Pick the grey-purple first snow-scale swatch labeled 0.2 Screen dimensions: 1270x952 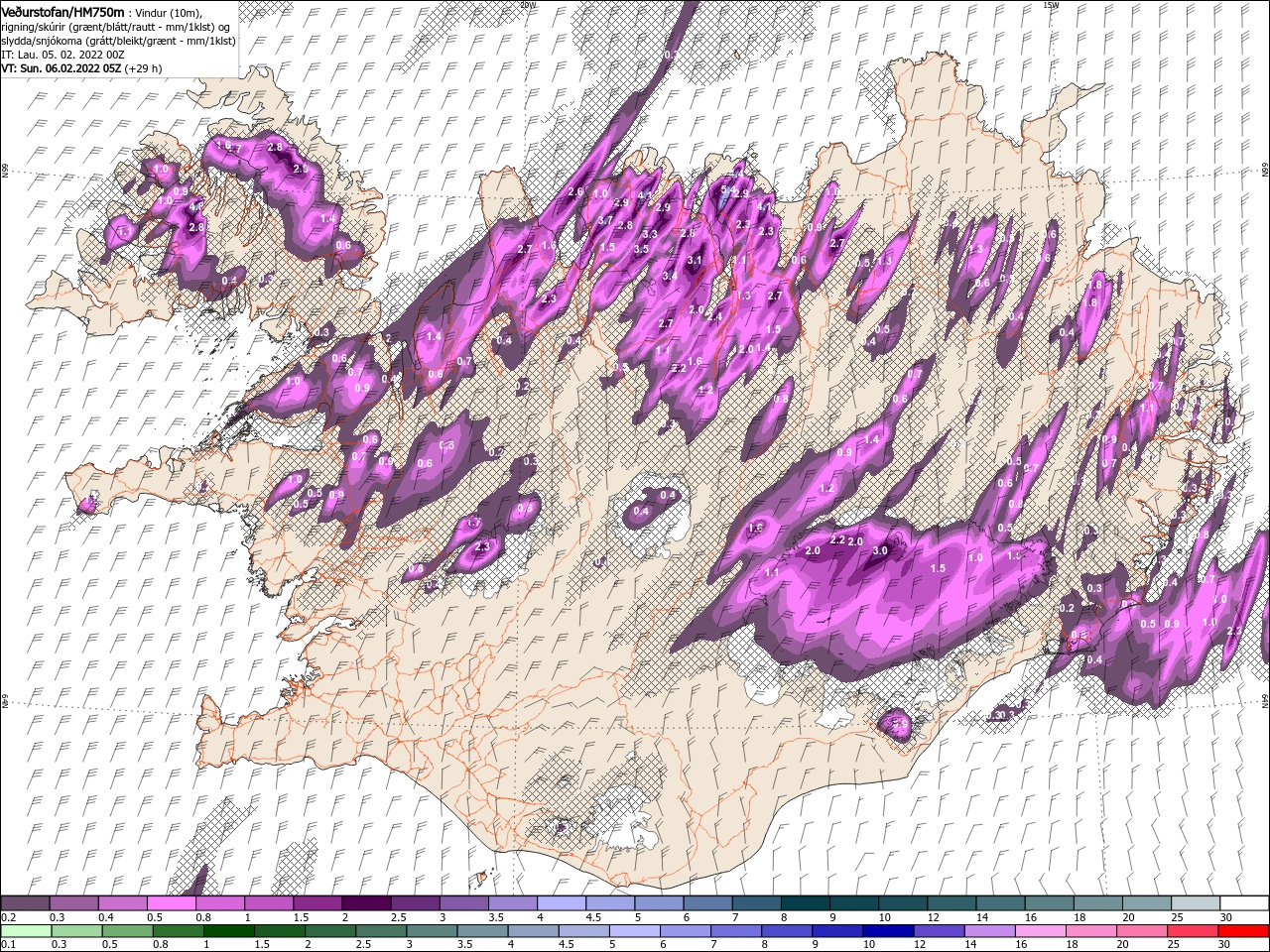[x=25, y=903]
